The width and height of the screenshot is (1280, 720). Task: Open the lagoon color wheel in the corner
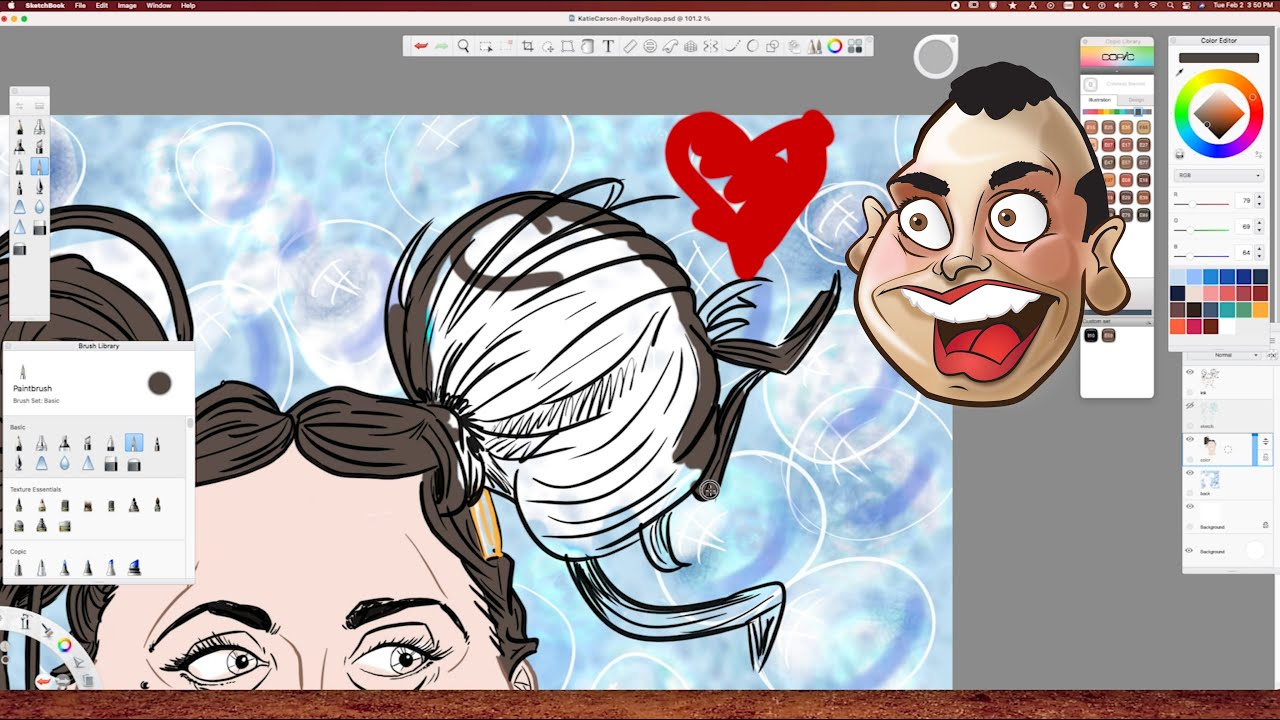(64, 645)
